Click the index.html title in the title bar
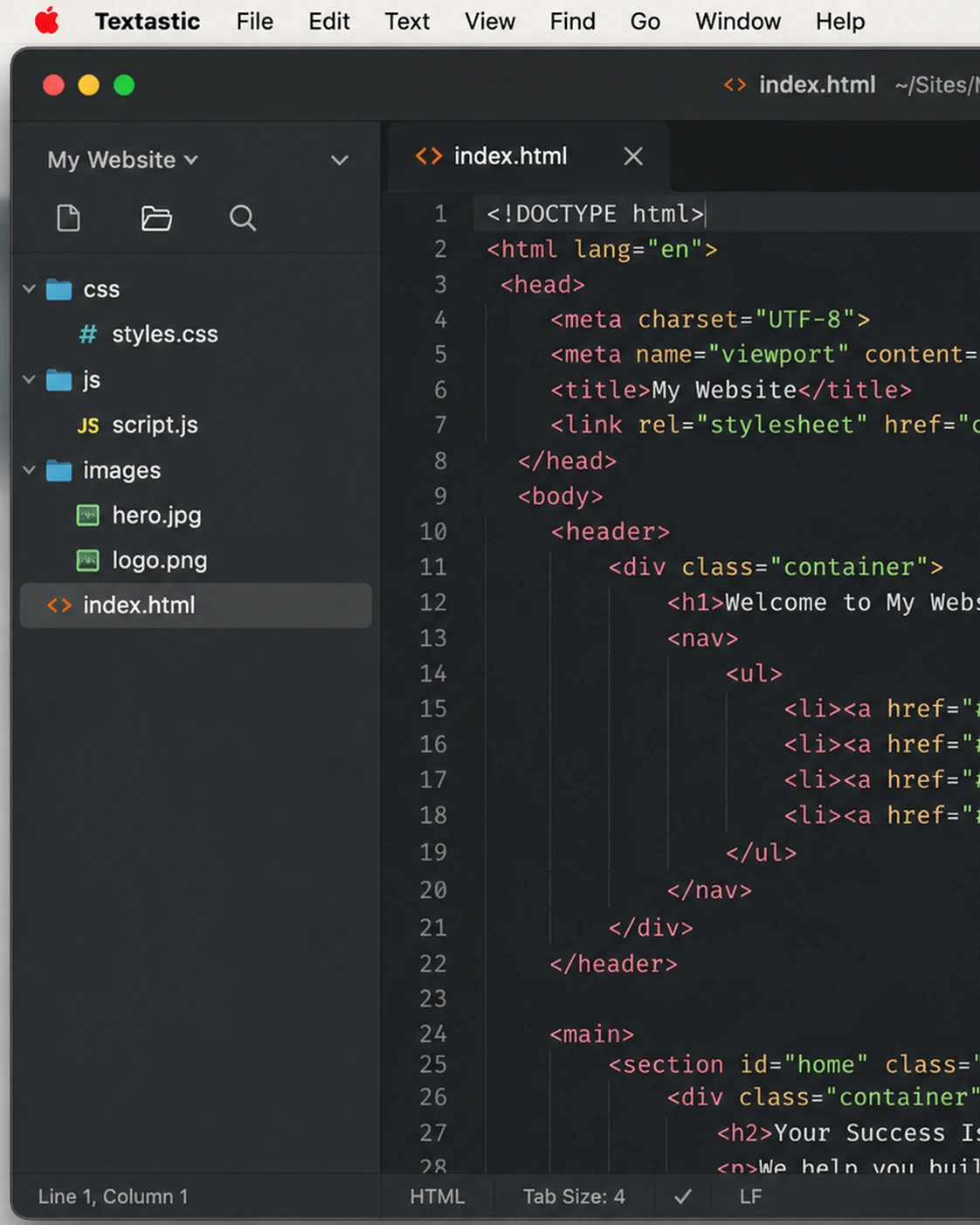The height and width of the screenshot is (1225, 980). coord(817,85)
